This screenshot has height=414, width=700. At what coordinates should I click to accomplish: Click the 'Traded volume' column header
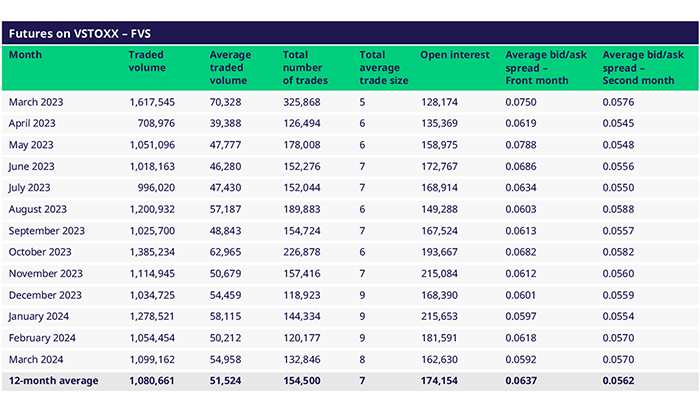point(148,62)
